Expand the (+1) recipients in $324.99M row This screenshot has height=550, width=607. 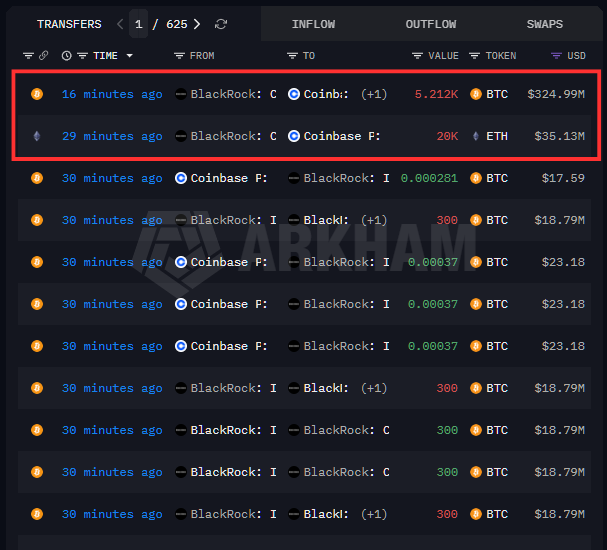click(374, 94)
